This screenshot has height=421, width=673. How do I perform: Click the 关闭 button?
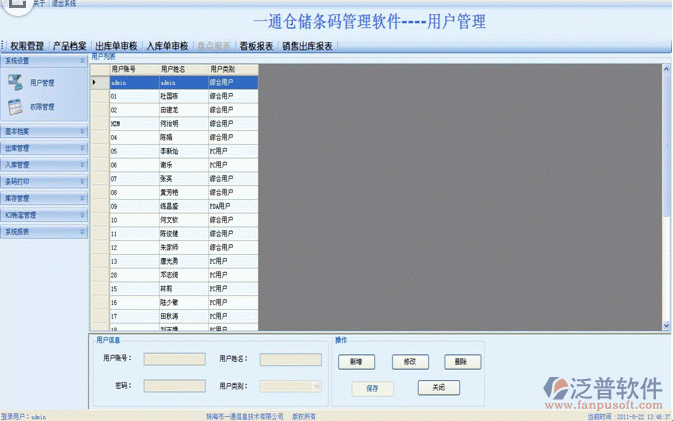coord(438,387)
